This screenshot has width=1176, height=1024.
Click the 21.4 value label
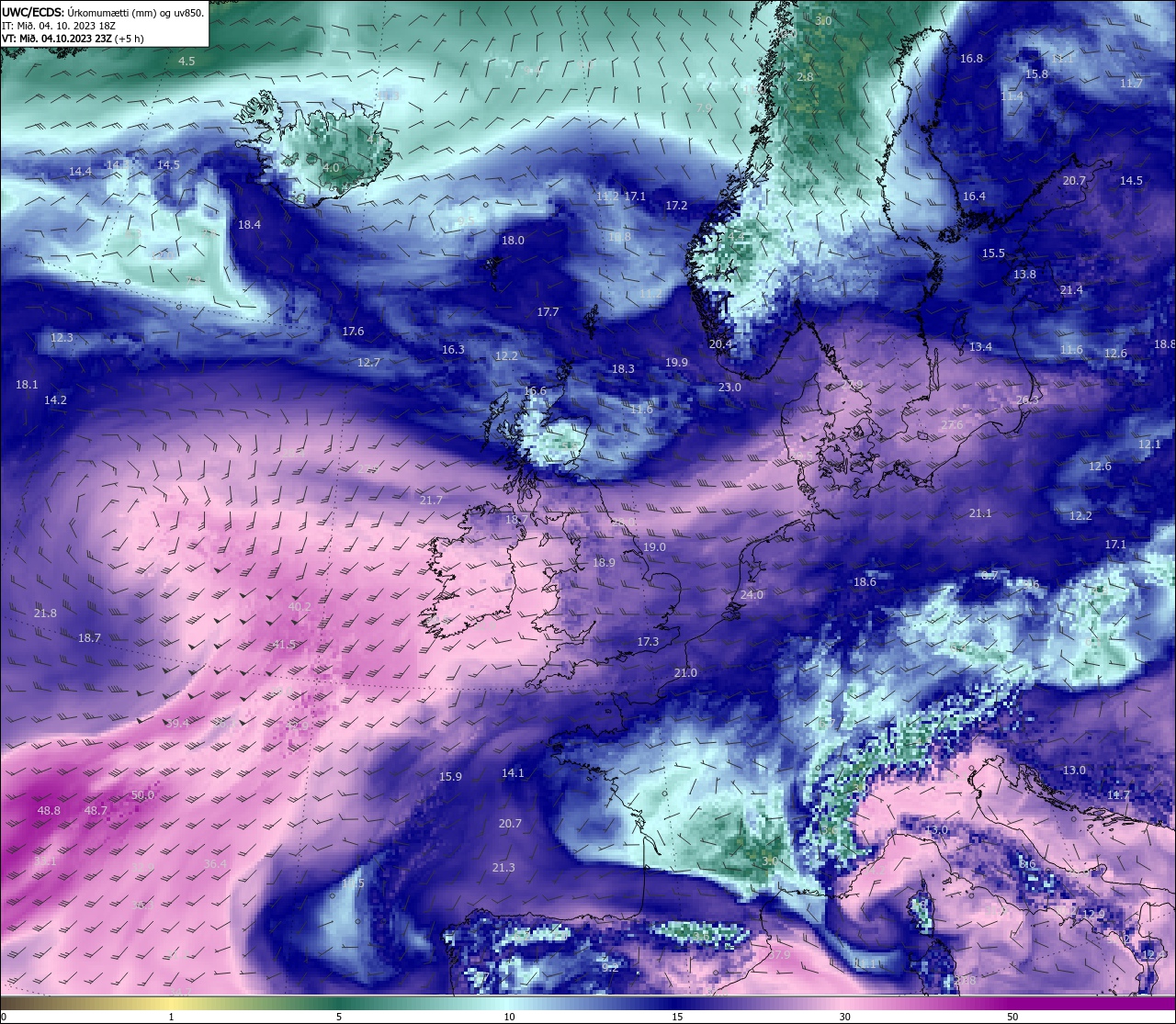tap(1071, 290)
